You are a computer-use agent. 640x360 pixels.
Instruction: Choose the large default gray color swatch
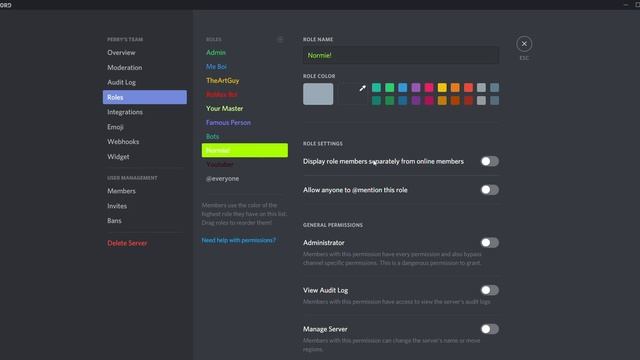pyautogui.click(x=318, y=94)
